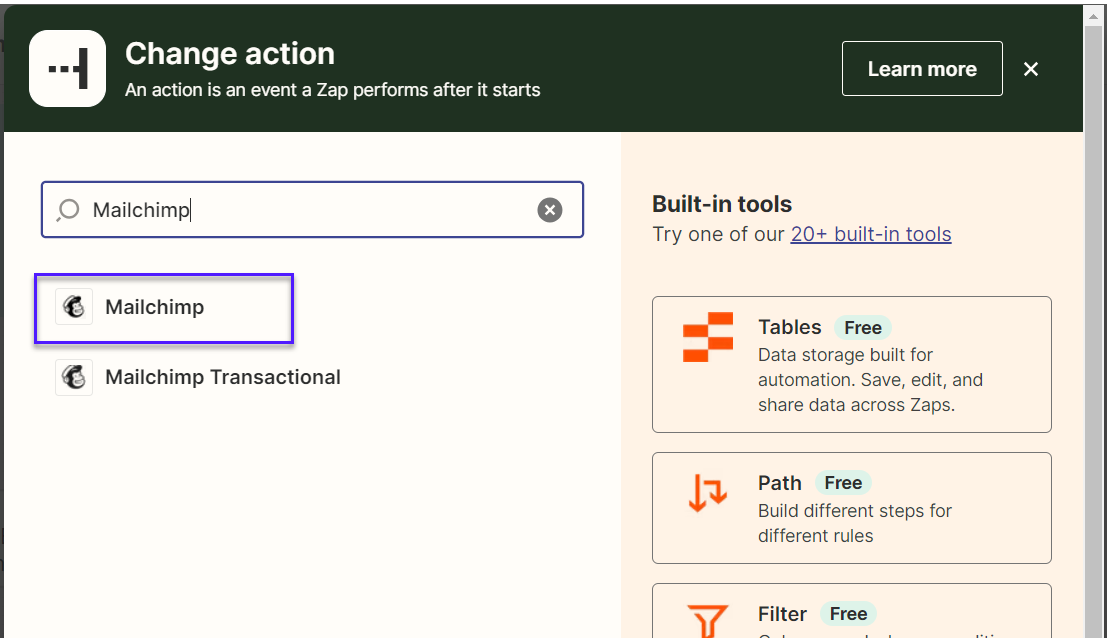Screen dimensions: 1107x638
Task: Click the Mailchimp monkey logo icon
Action: click(74, 307)
